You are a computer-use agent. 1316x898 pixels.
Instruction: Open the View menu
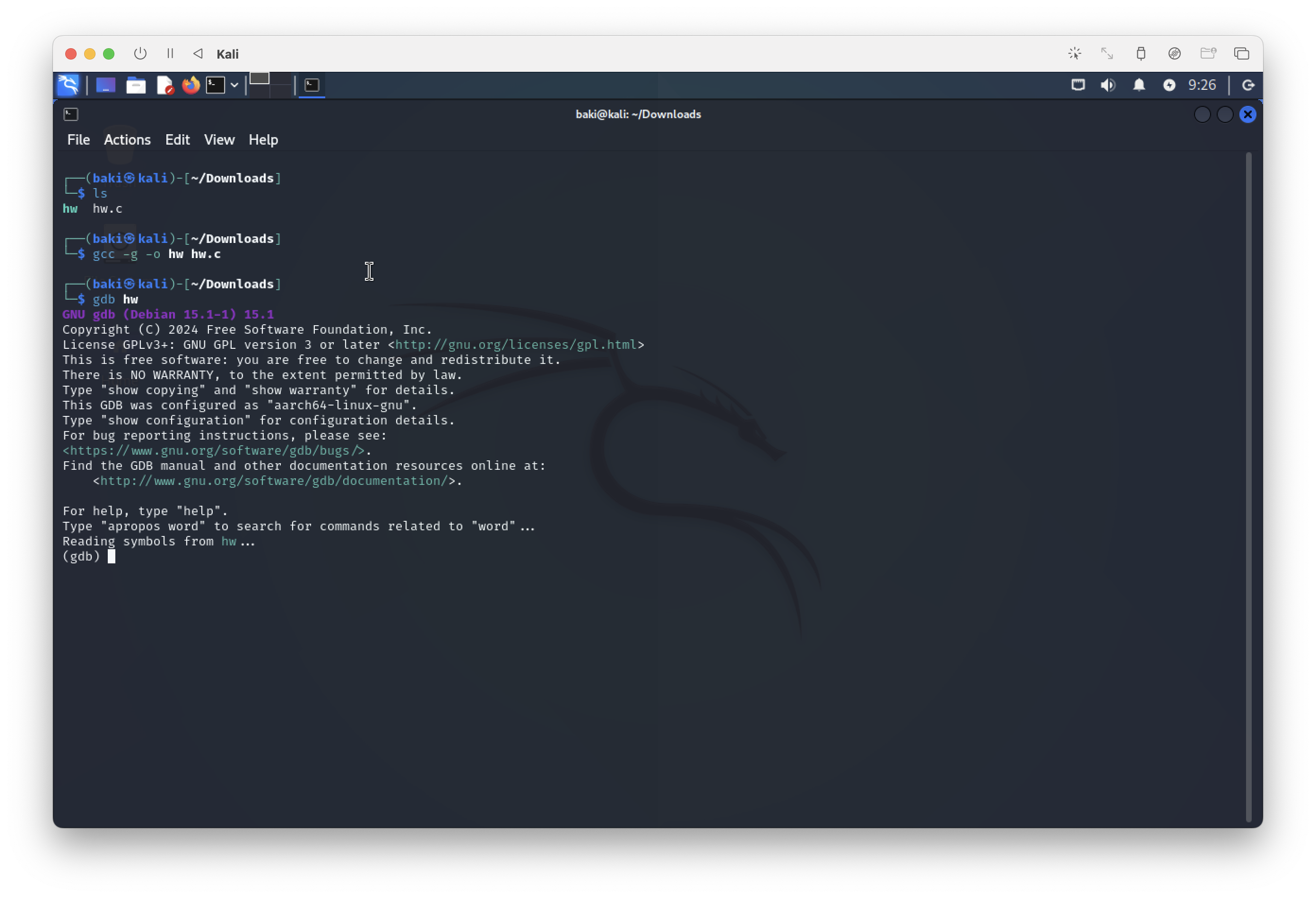point(219,140)
